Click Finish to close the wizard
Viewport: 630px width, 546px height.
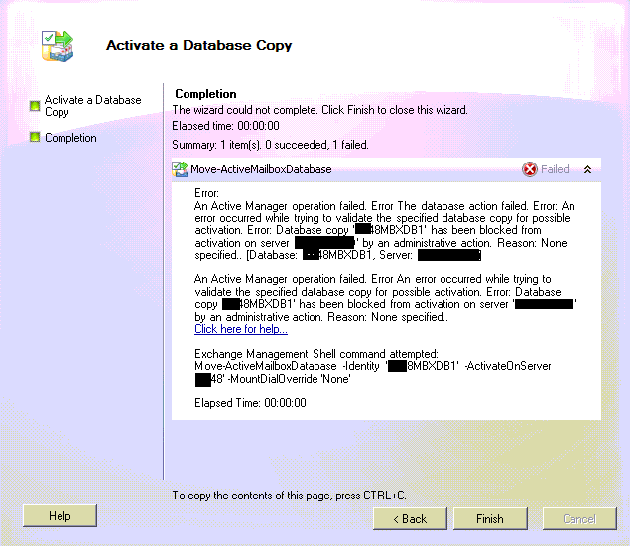pos(490,519)
